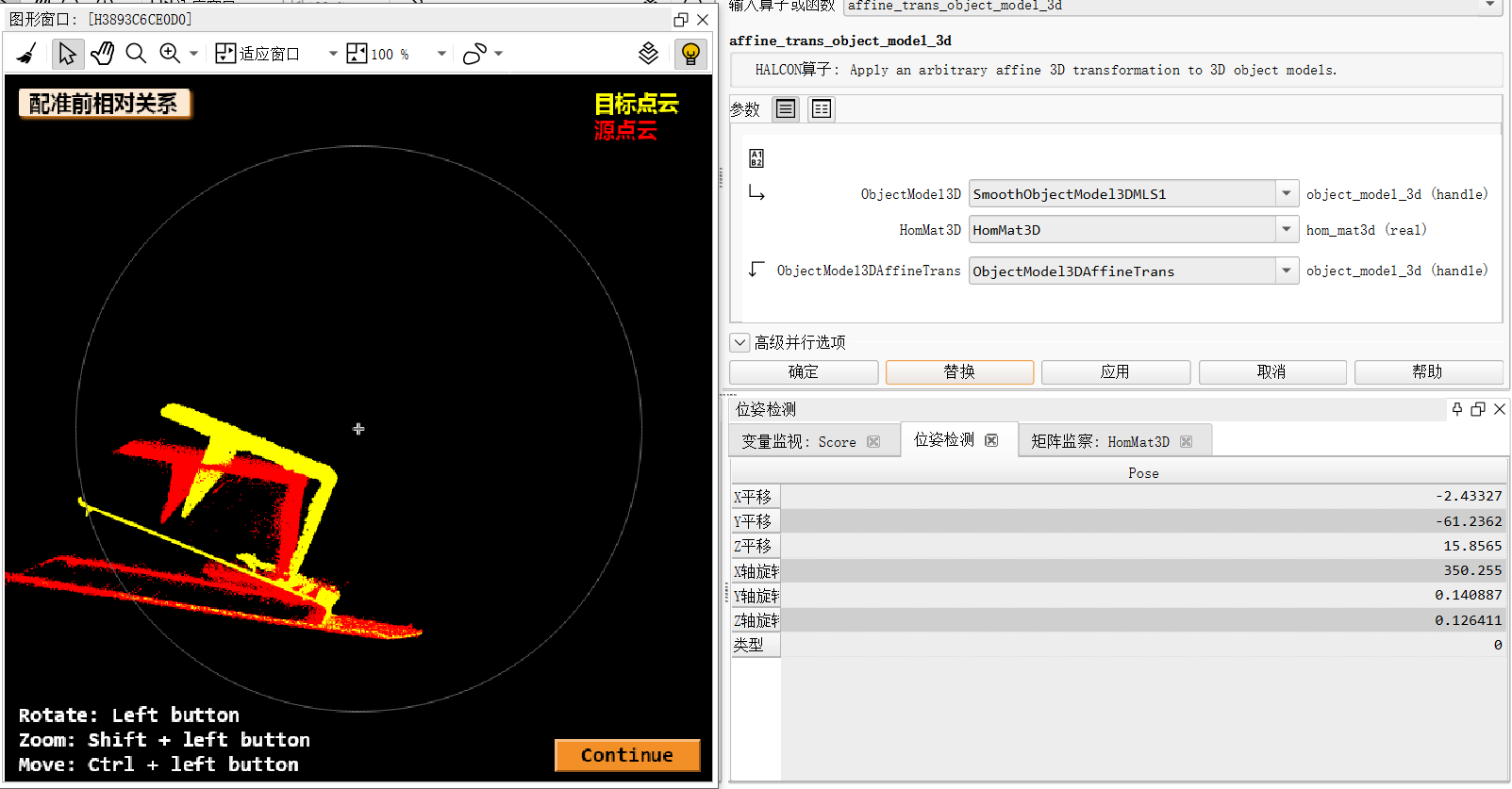Open the zoom-in tool dropdown arrow
This screenshot has height=789, width=1512.
click(193, 54)
